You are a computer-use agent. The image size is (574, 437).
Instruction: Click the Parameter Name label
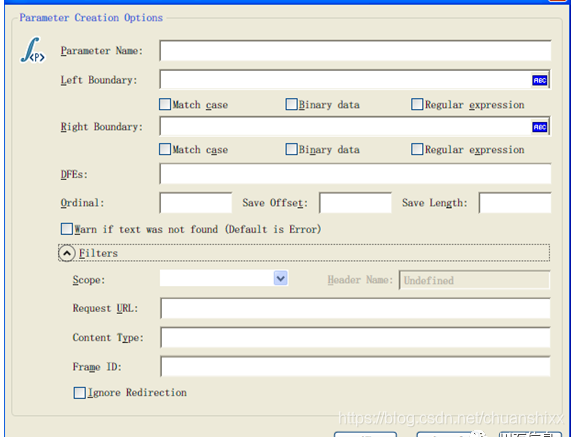101,51
